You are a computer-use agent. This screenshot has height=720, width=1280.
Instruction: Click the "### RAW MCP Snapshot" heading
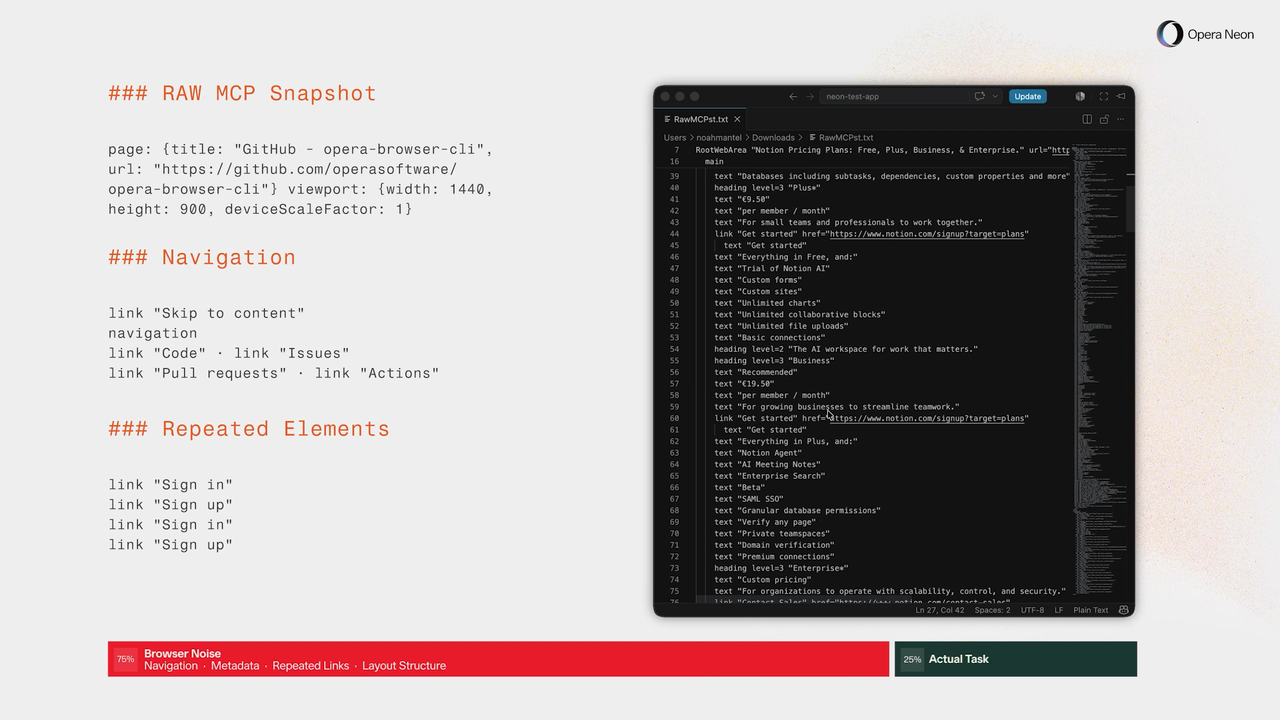[x=242, y=93]
